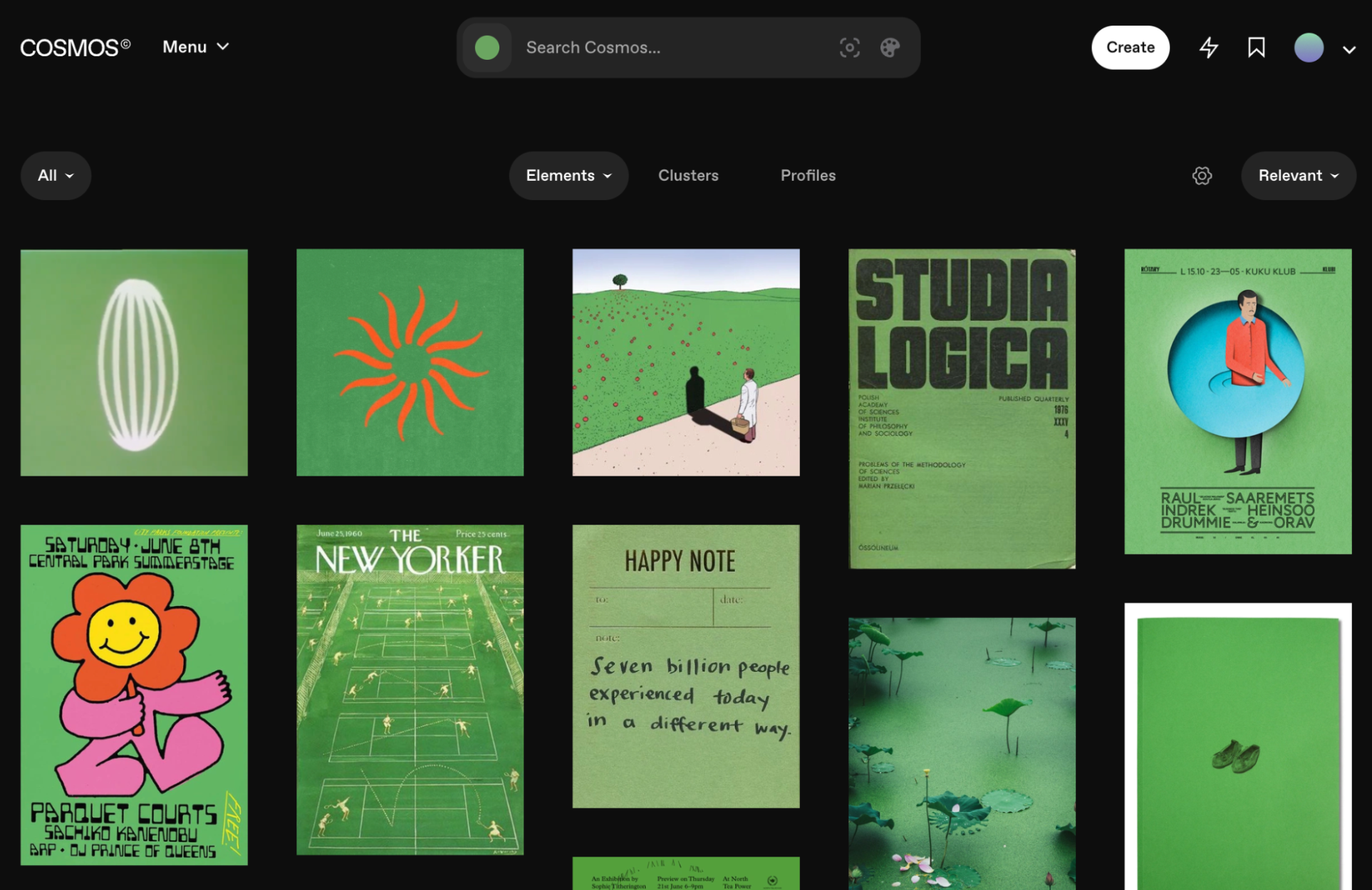This screenshot has height=890, width=1372.
Task: Click the Create button
Action: [1131, 48]
